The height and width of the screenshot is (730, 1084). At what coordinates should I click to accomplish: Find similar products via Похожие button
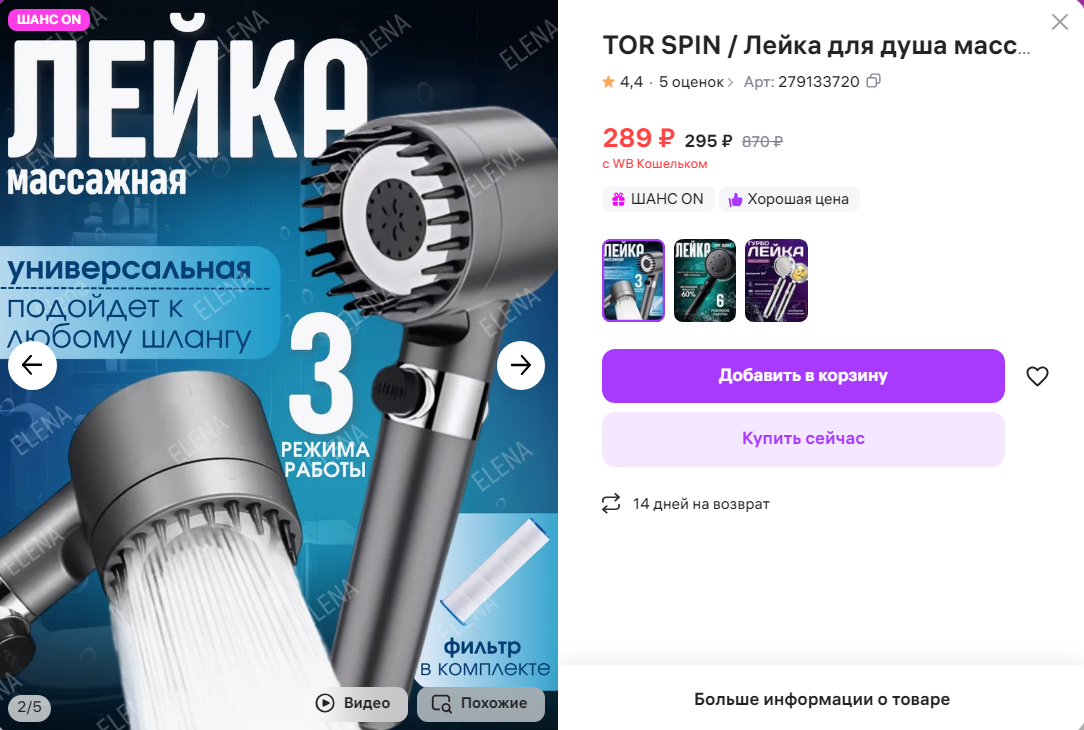click(x=480, y=703)
